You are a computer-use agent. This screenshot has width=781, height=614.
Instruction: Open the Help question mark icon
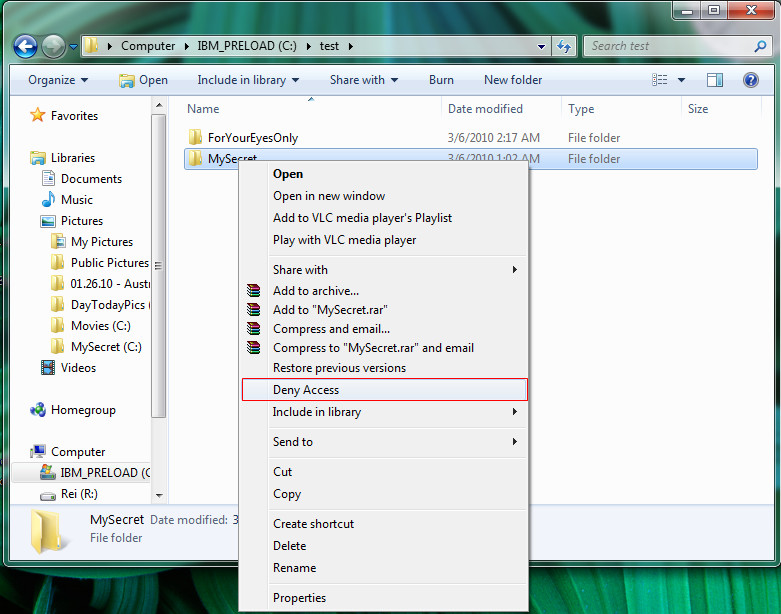point(751,80)
